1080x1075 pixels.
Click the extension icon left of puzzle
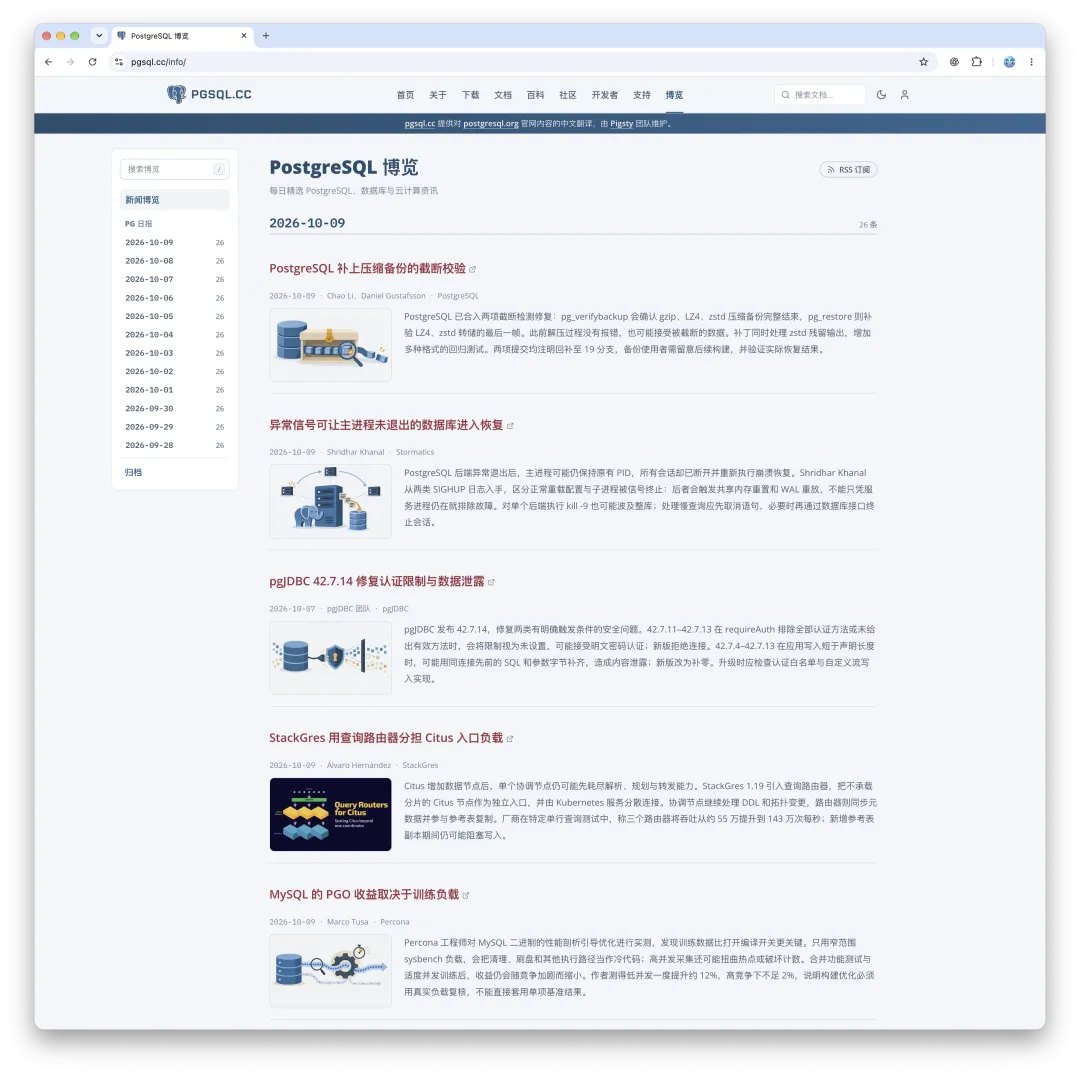coord(954,62)
